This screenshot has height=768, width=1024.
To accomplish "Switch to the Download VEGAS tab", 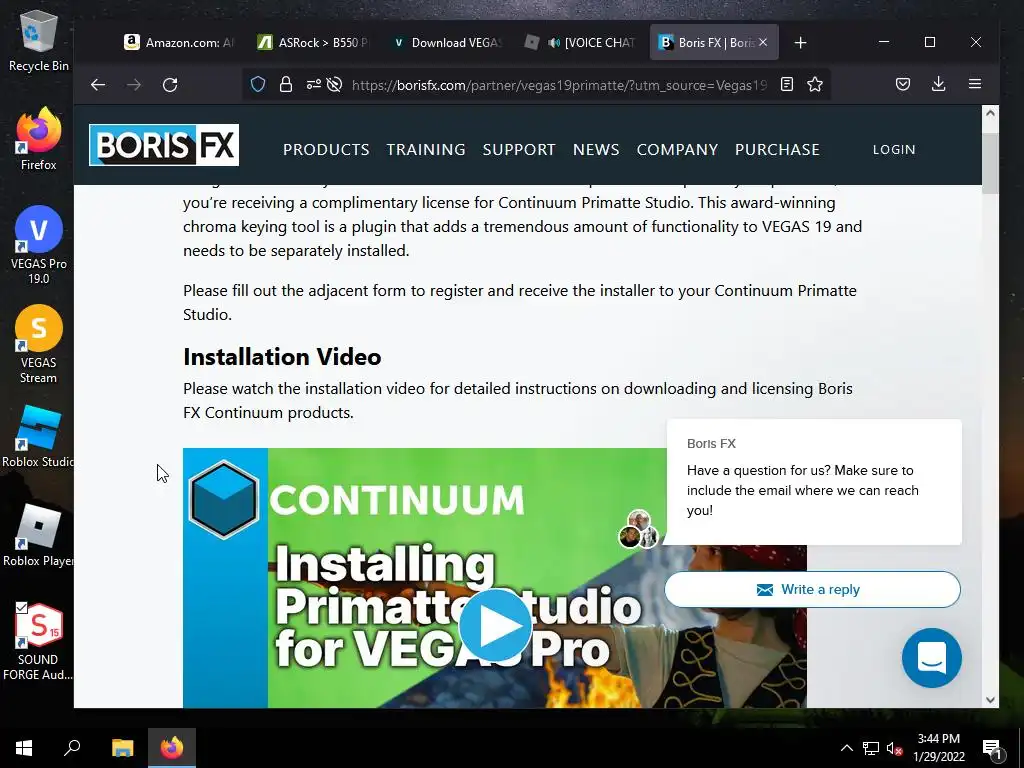I will coord(447,42).
